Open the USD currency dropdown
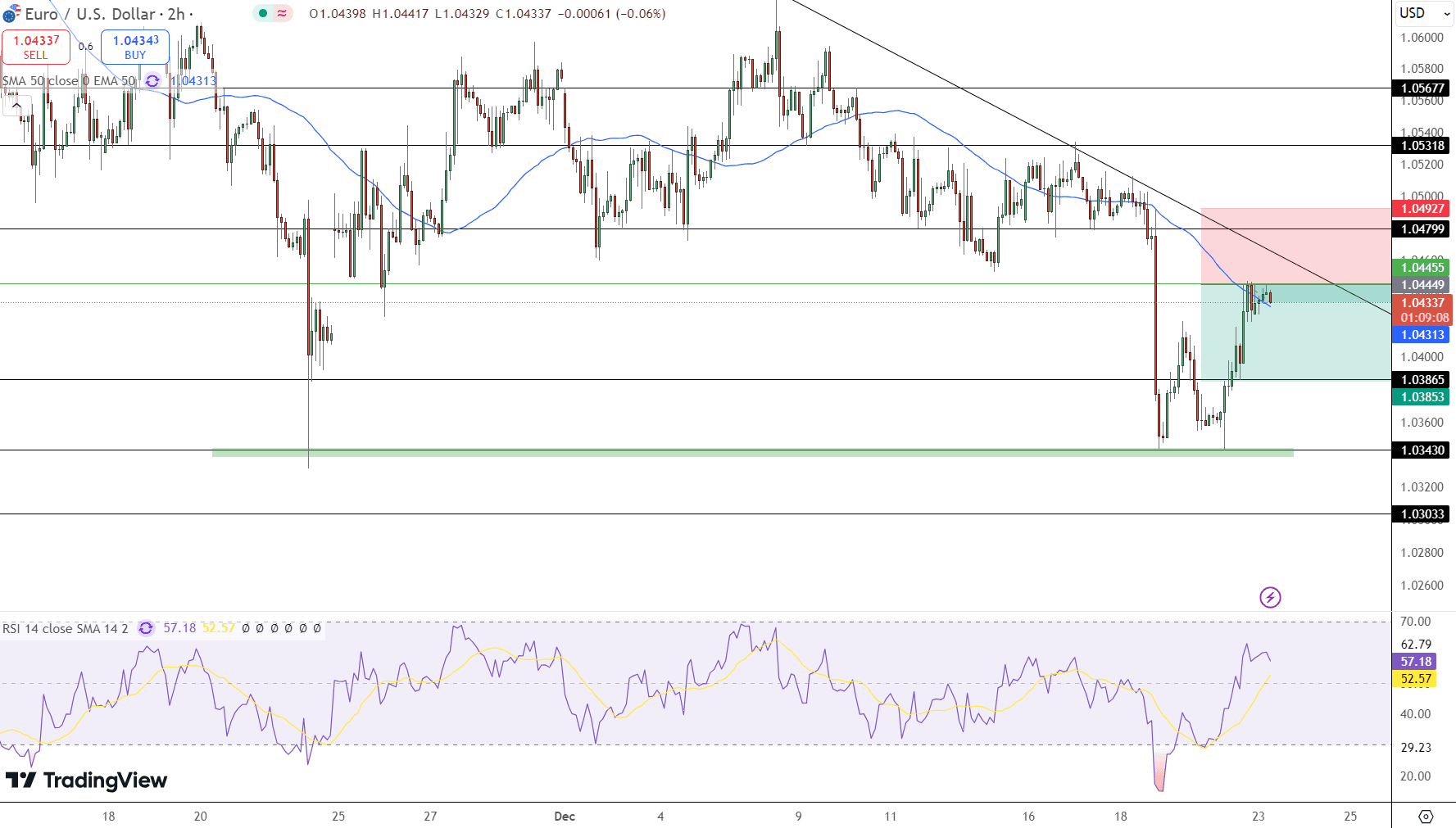 1423,13
